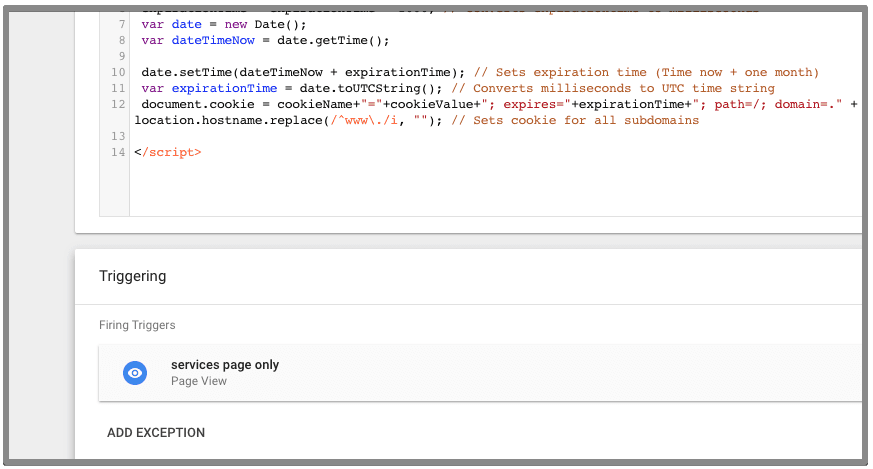Click line number 10 in gutter
Image resolution: width=873 pixels, height=469 pixels.
pos(118,72)
